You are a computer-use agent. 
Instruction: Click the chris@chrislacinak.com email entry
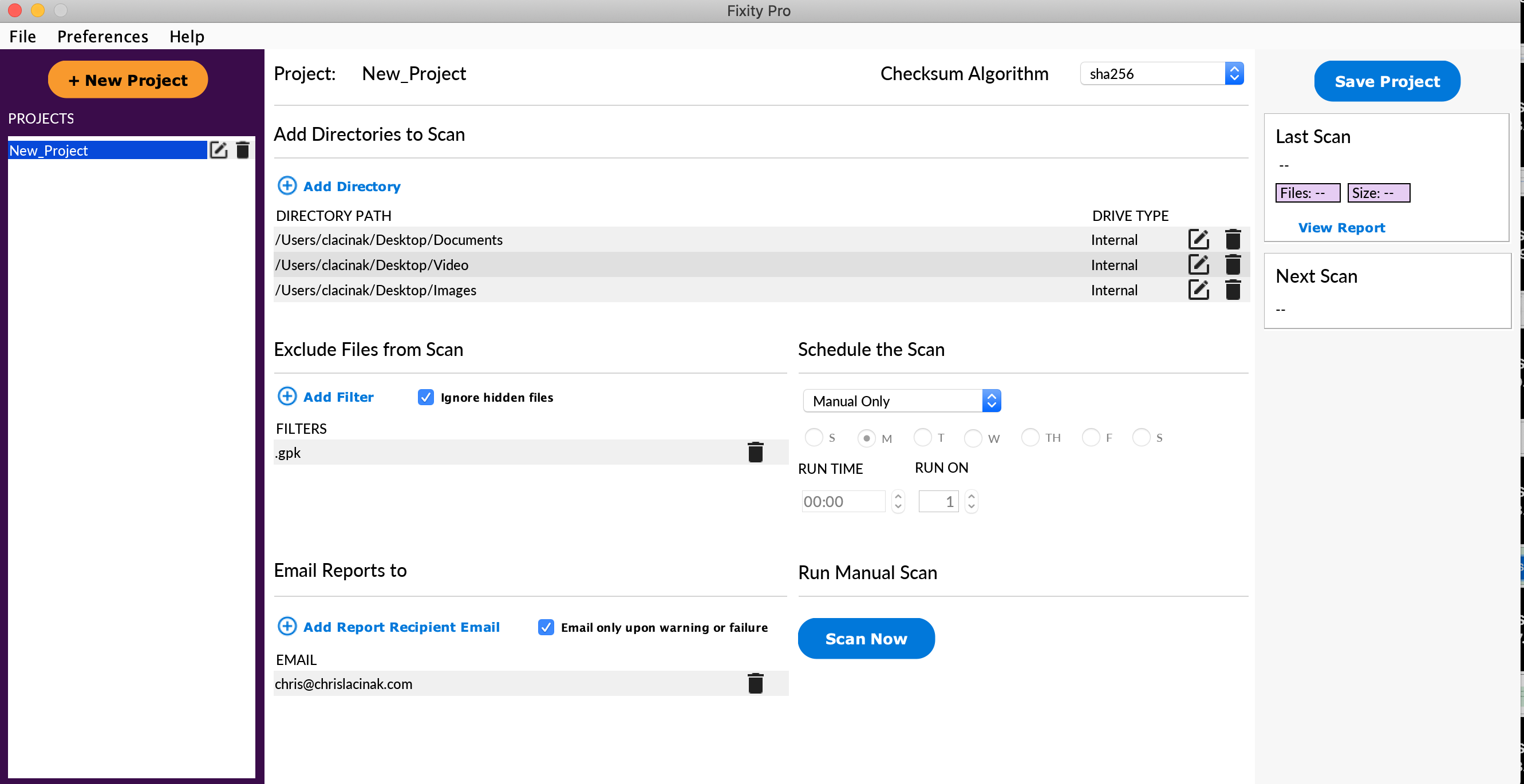coord(343,684)
